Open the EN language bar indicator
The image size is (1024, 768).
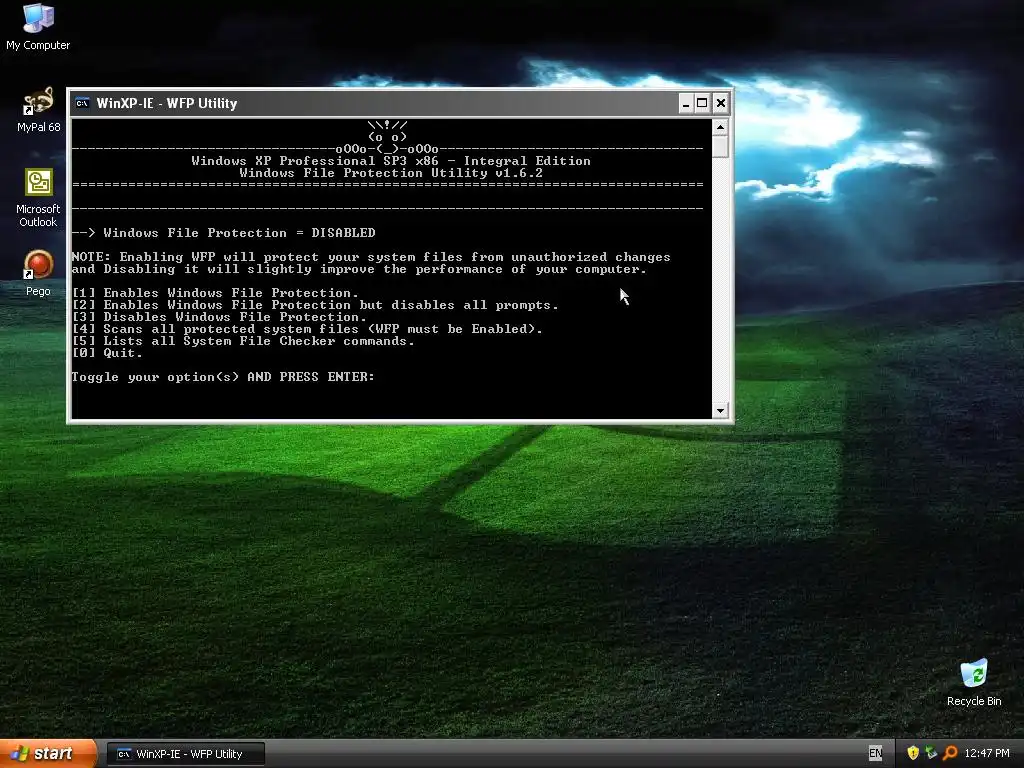tap(875, 753)
